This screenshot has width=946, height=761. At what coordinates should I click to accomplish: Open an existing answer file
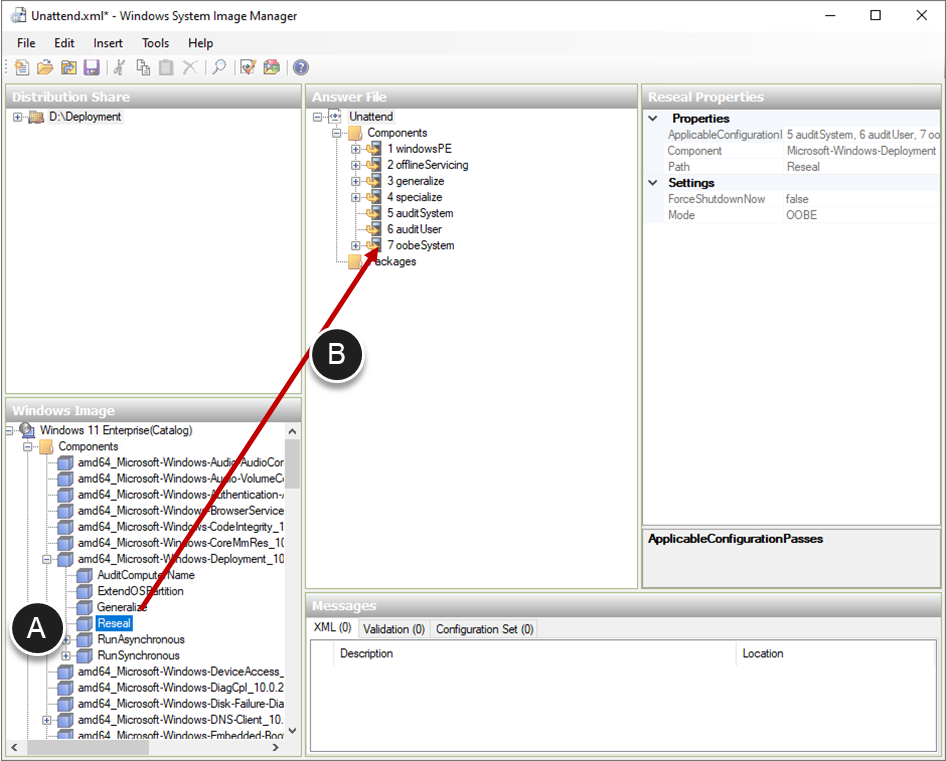coord(45,67)
